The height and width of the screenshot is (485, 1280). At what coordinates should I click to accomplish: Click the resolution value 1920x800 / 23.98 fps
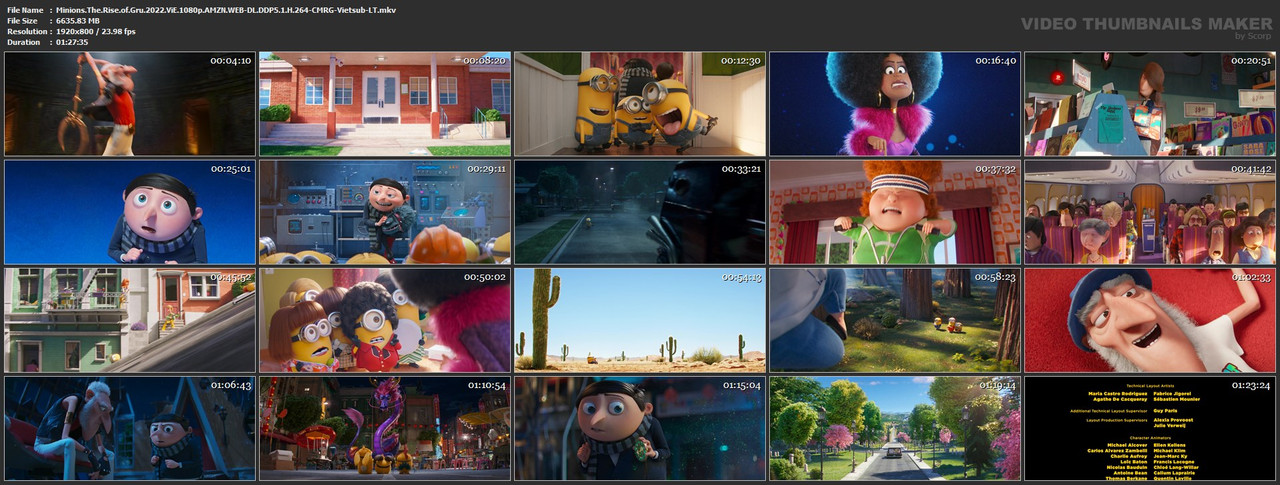tap(96, 31)
